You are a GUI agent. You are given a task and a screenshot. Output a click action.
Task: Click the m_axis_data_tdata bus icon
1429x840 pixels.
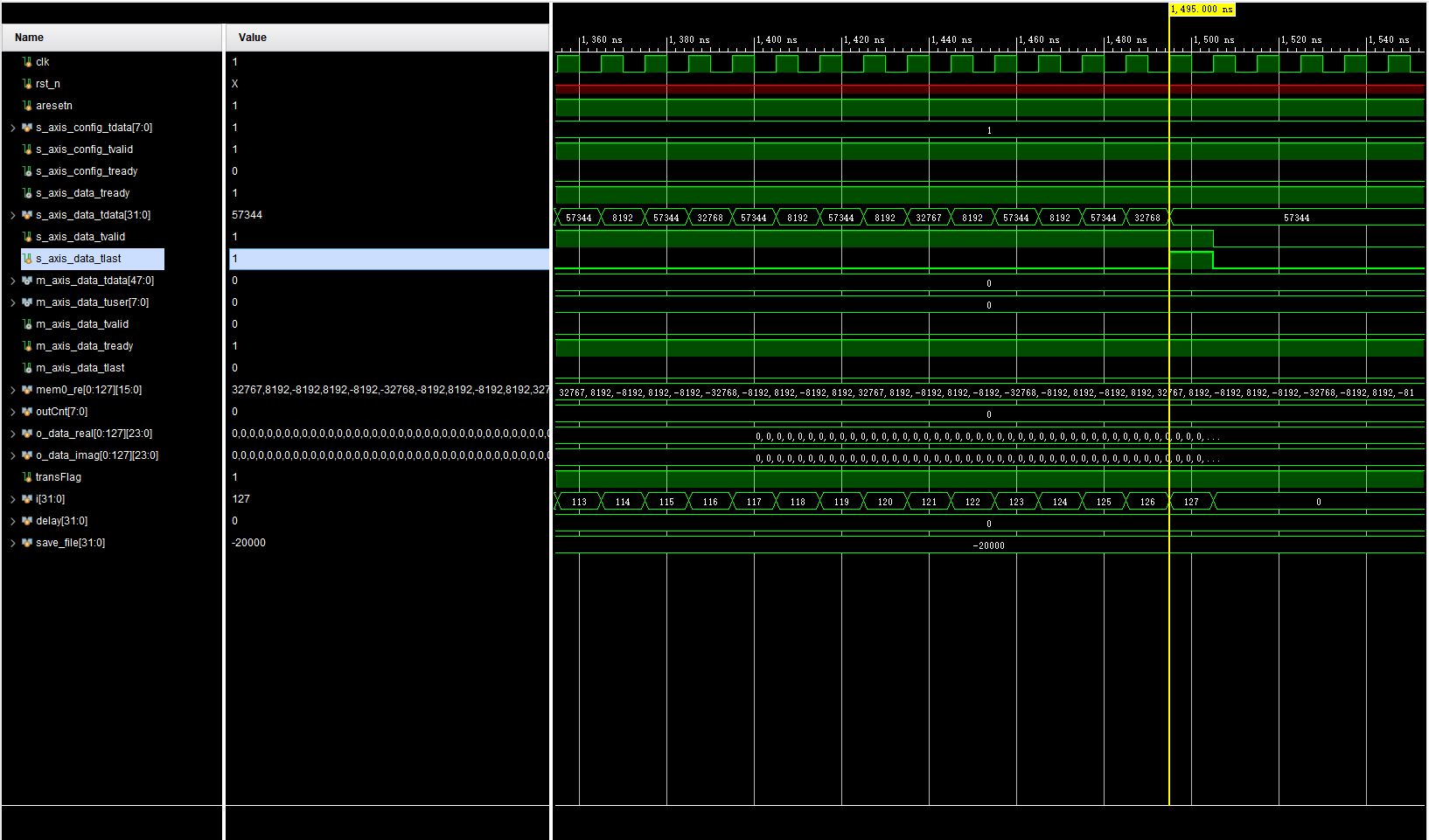[x=27, y=281]
